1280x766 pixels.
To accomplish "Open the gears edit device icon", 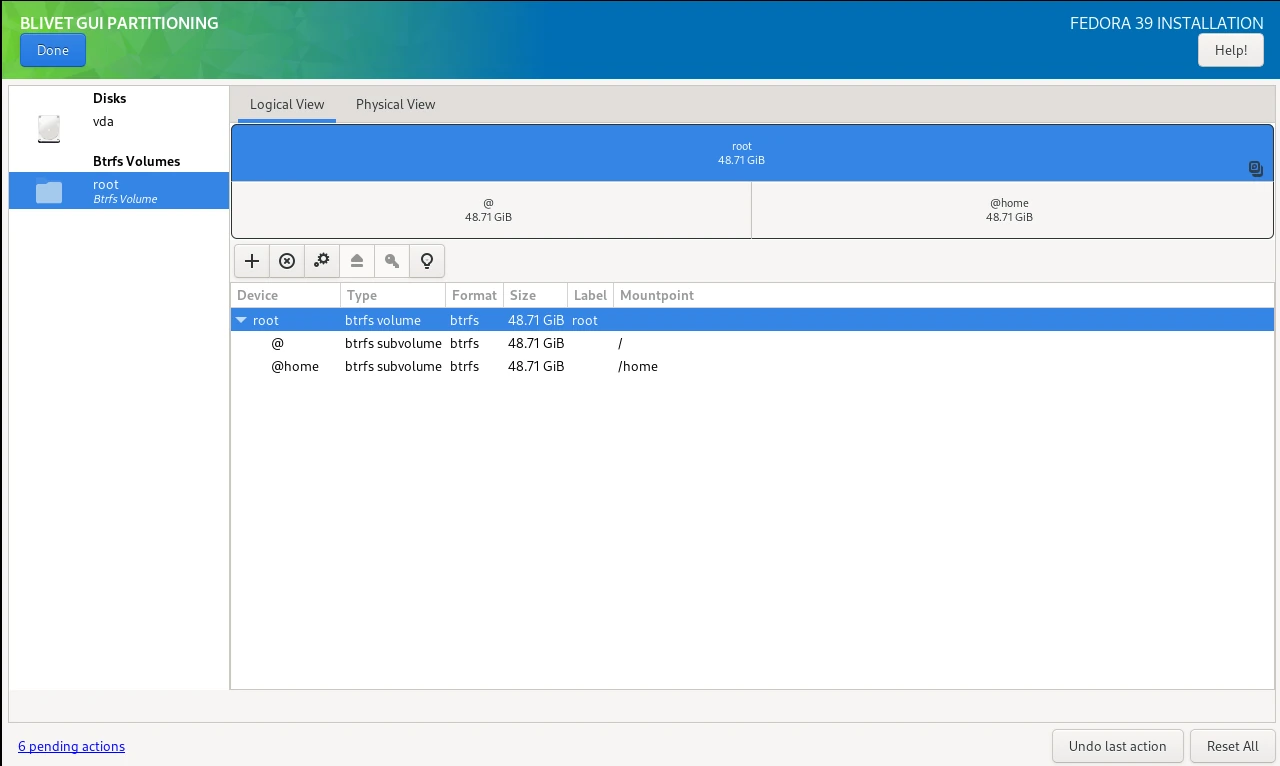I will coord(322,261).
